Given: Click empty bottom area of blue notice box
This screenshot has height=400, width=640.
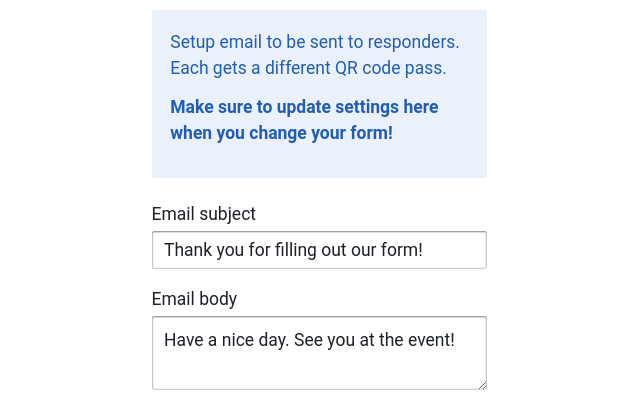Looking at the screenshot, I should tap(319, 161).
